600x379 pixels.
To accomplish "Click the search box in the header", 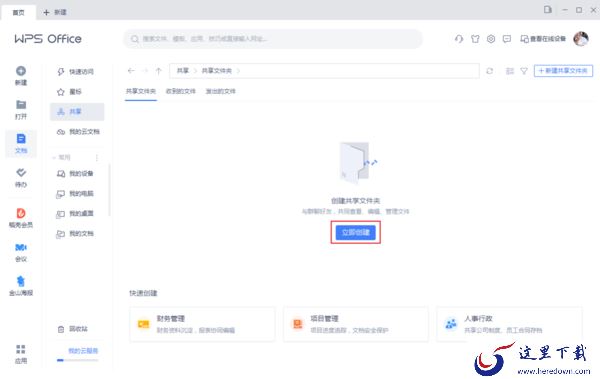I will (273, 39).
